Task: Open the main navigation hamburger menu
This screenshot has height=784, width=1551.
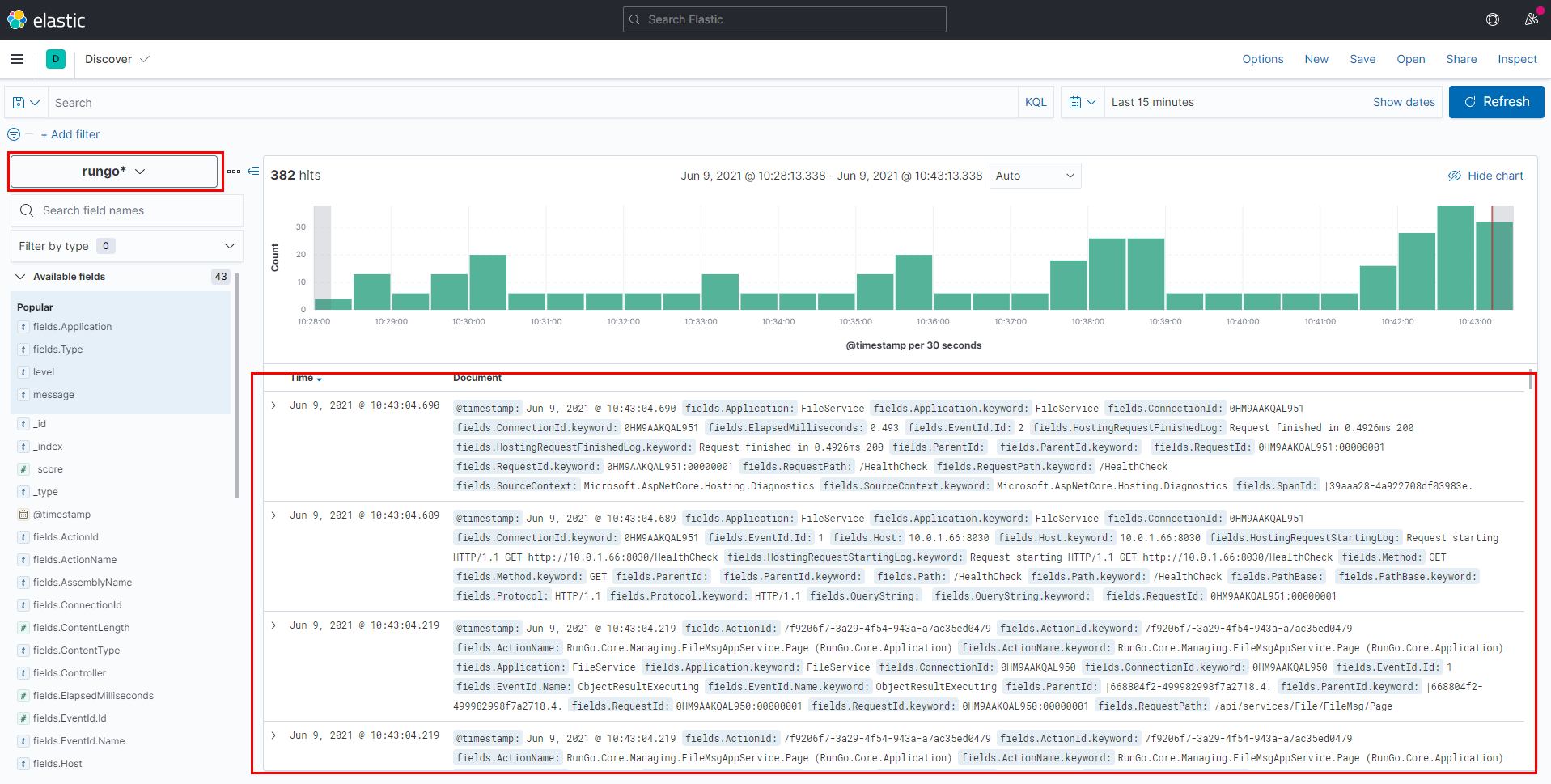Action: click(x=17, y=59)
